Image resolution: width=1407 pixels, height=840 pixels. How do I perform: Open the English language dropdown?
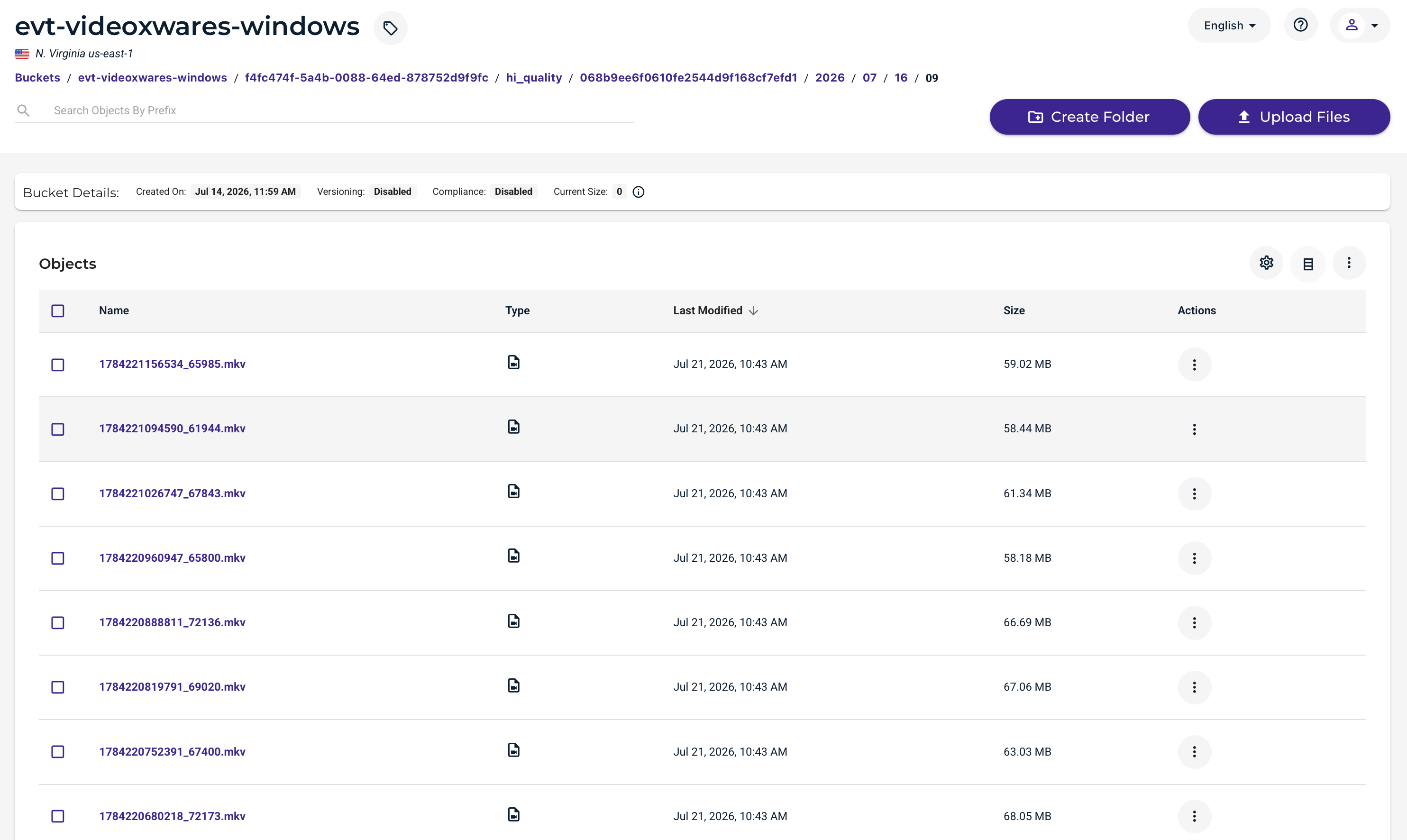(1229, 25)
